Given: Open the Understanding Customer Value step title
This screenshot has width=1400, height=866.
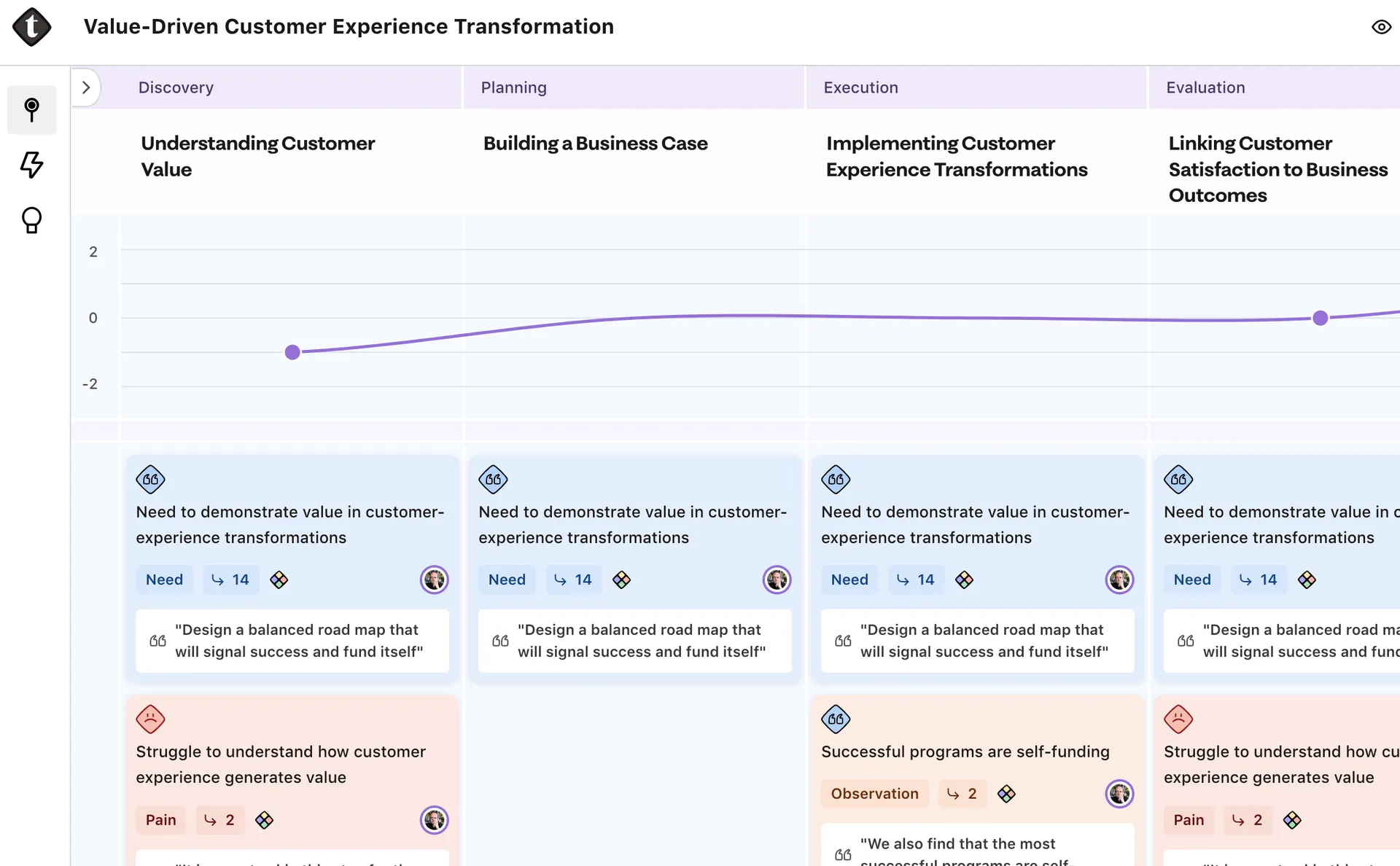Looking at the screenshot, I should tap(257, 156).
